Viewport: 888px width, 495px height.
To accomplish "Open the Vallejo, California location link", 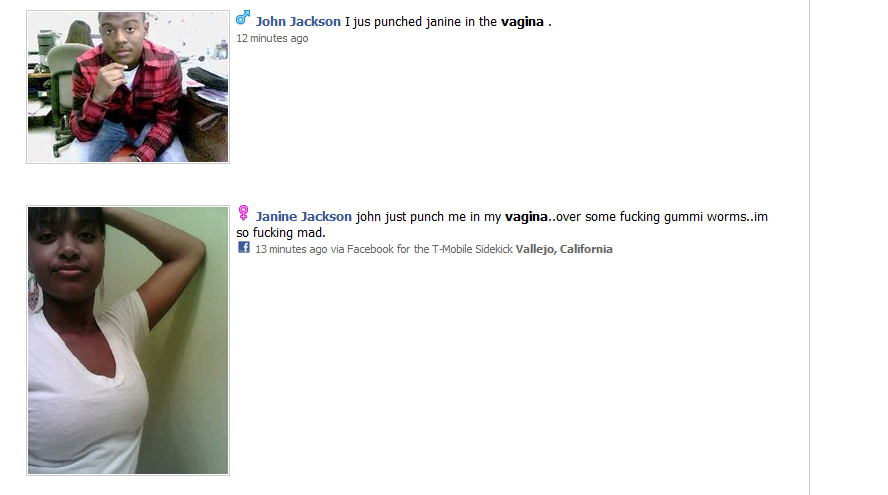I will click(x=564, y=249).
